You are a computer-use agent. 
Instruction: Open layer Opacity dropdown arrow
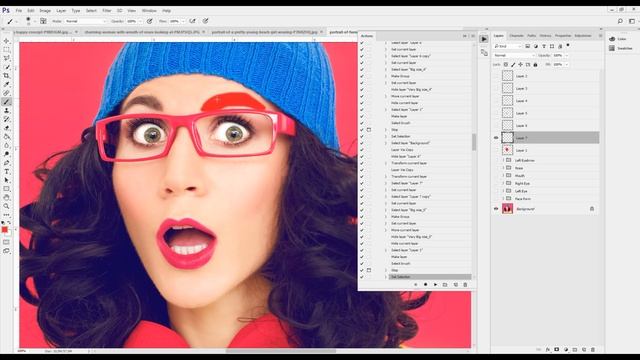(566, 55)
